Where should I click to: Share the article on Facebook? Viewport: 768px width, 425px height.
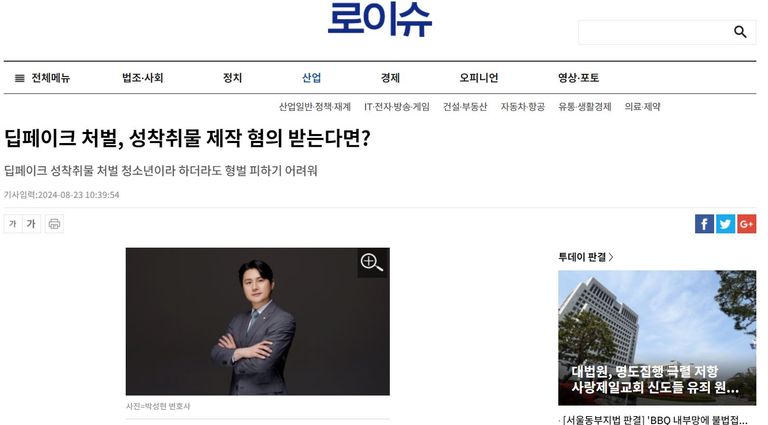[x=704, y=224]
